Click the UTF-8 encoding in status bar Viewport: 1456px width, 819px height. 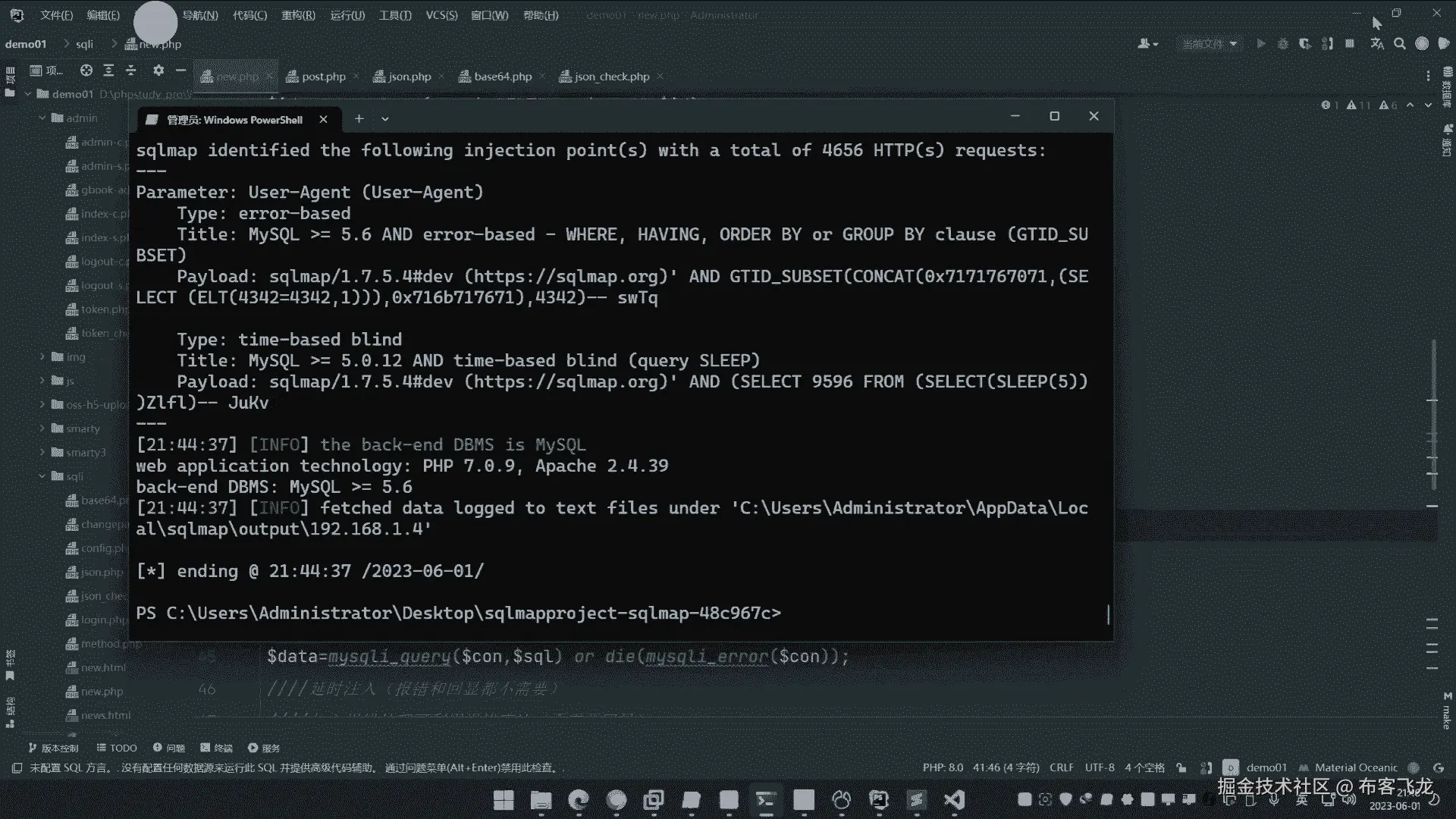1099,767
